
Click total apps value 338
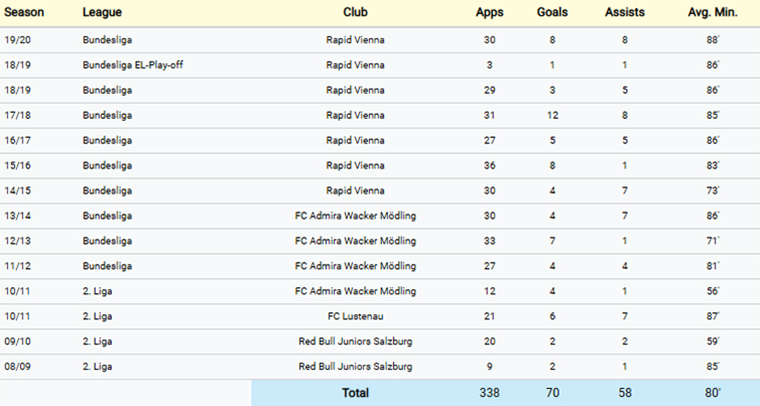(489, 393)
